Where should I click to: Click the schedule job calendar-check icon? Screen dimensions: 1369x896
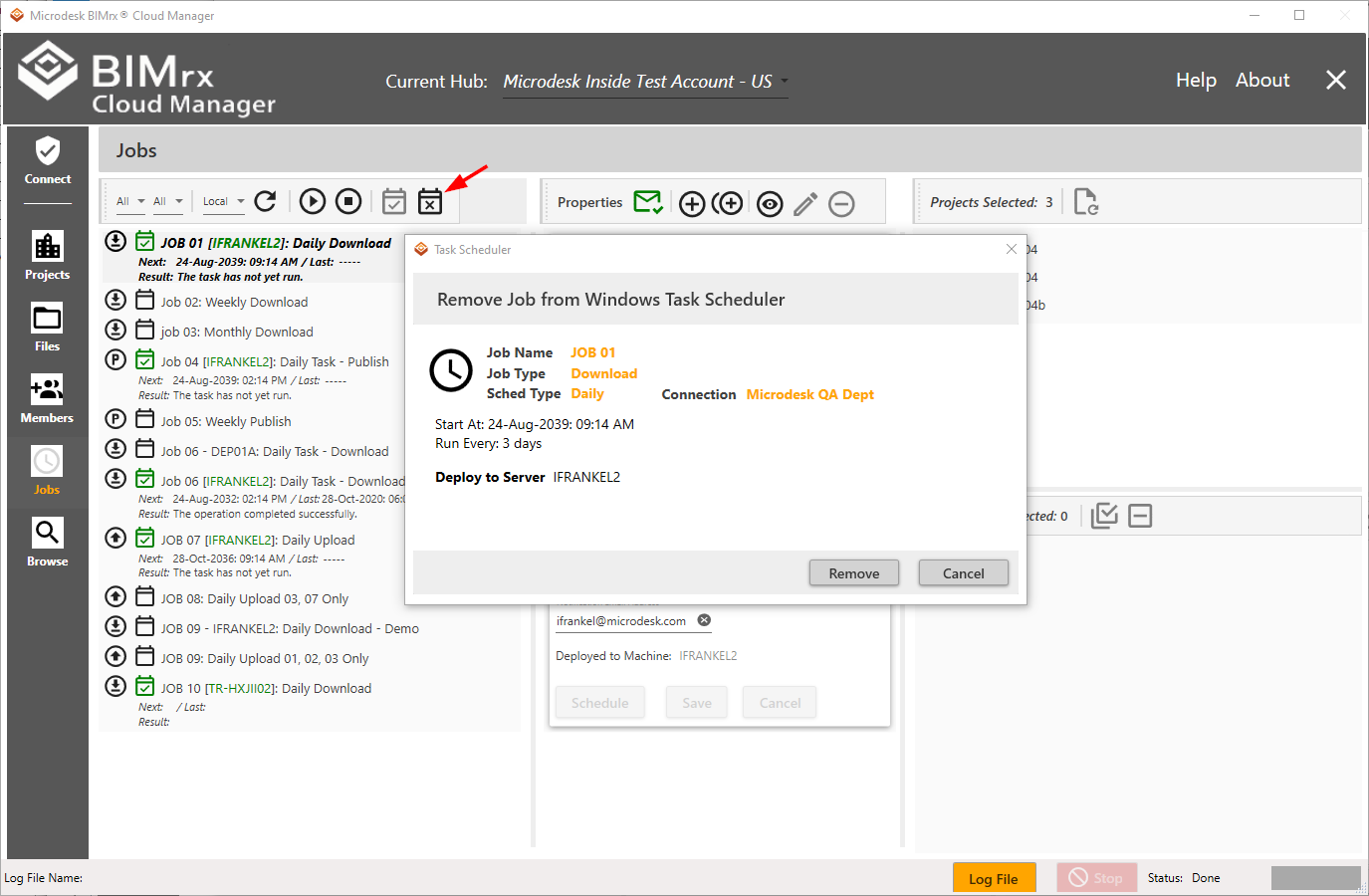tap(394, 201)
